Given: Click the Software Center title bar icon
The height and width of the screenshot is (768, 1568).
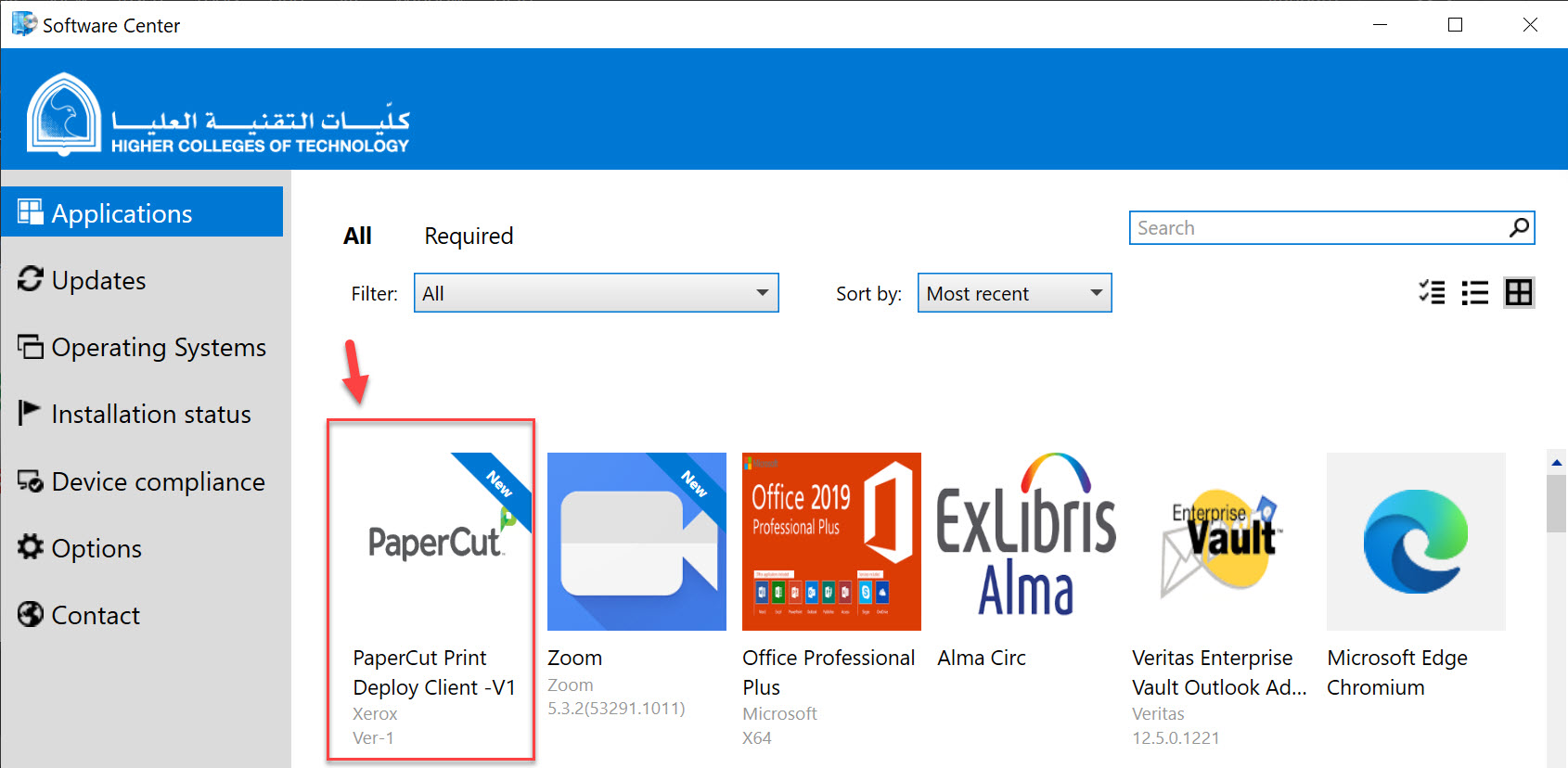Looking at the screenshot, I should click(x=24, y=24).
